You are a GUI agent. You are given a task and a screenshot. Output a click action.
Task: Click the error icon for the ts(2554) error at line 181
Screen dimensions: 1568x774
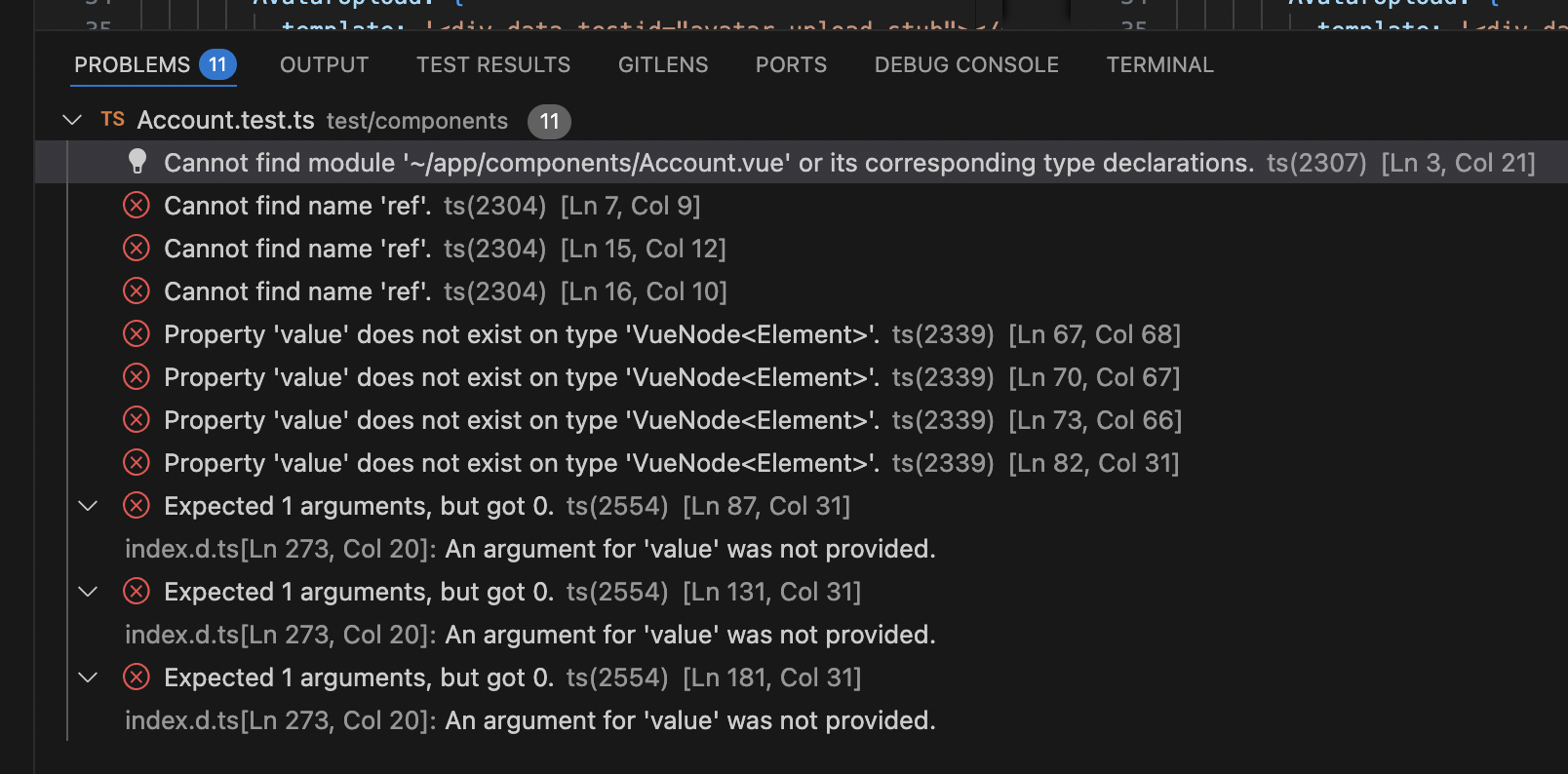coord(137,677)
